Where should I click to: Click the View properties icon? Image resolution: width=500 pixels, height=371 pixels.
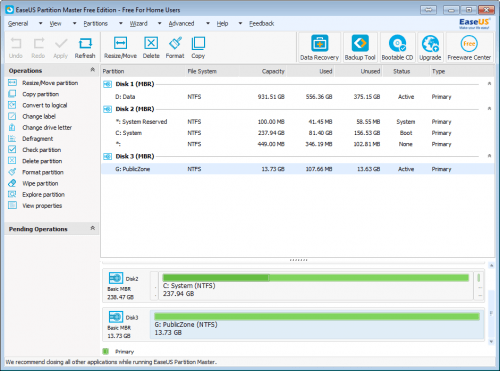[12, 205]
